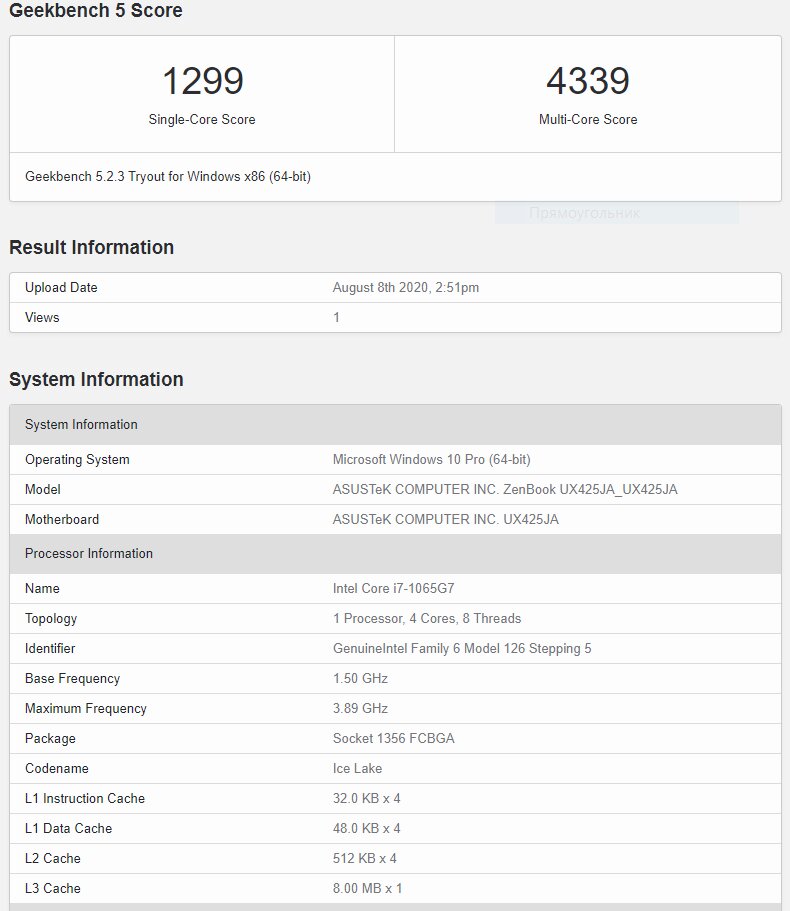Select the Geekbench 5.2.3 Tryout version text
This screenshot has width=790, height=911.
(x=168, y=177)
